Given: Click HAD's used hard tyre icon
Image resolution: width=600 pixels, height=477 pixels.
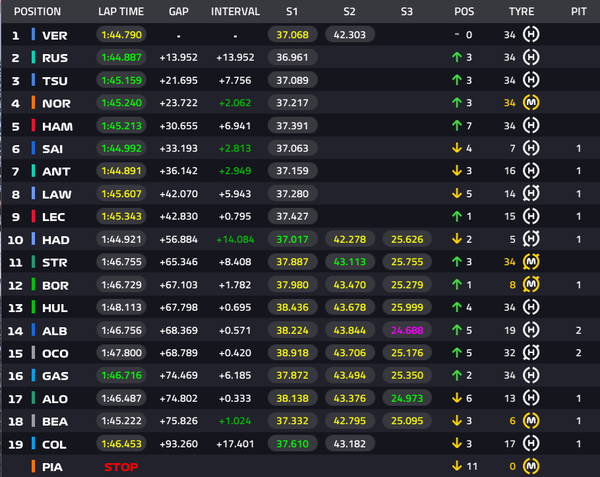Looking at the screenshot, I should pos(531,239).
